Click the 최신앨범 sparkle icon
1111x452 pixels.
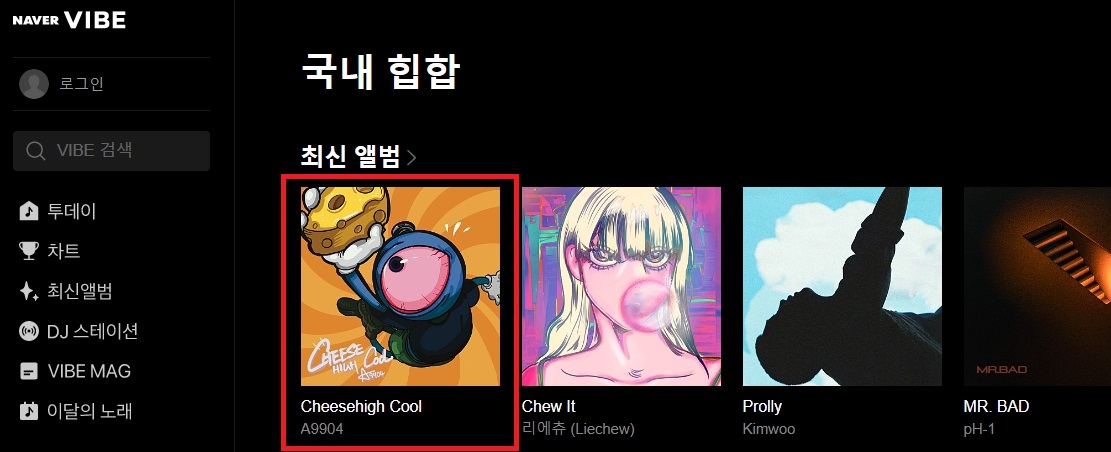(x=28, y=291)
